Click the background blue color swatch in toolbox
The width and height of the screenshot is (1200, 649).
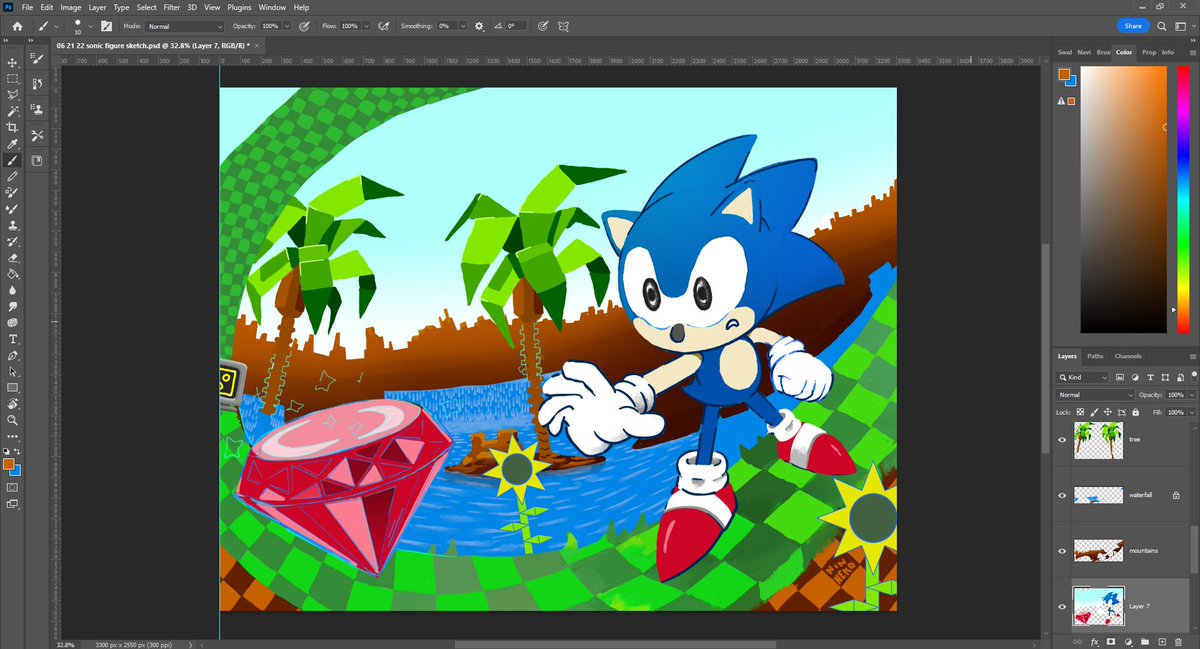click(17, 470)
